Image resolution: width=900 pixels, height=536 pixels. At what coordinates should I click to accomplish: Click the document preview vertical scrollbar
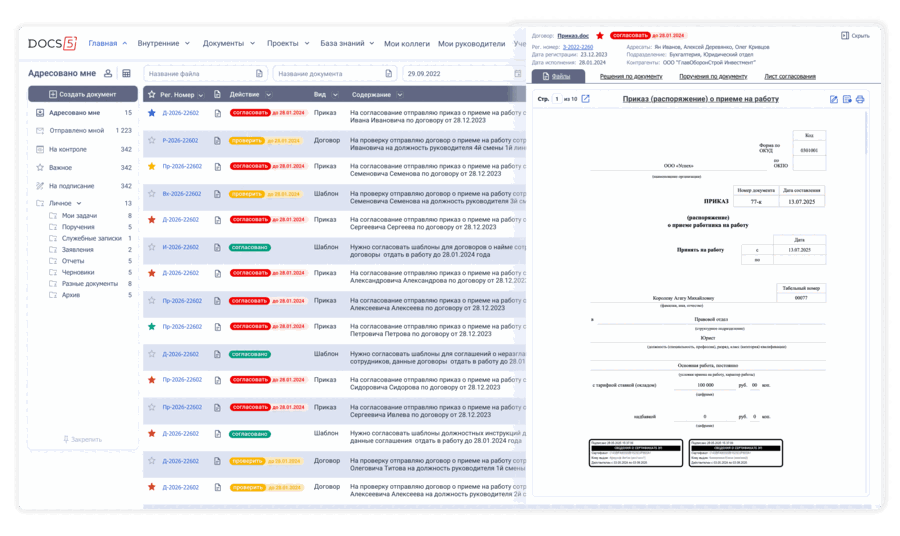(x=866, y=133)
